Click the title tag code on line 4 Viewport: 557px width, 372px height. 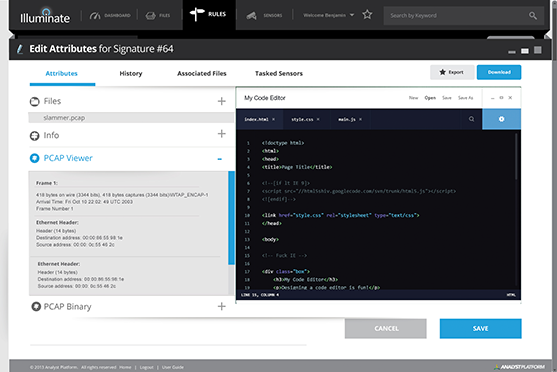click(x=297, y=167)
